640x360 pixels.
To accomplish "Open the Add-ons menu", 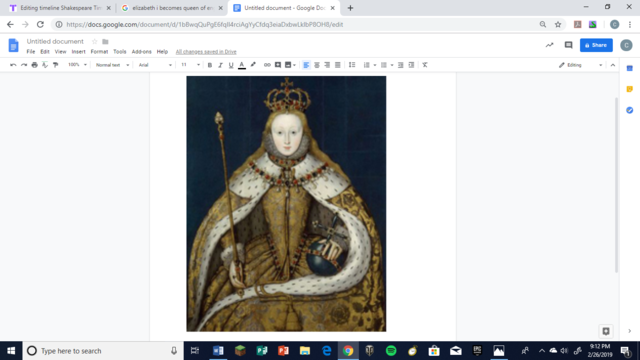I will (x=142, y=52).
